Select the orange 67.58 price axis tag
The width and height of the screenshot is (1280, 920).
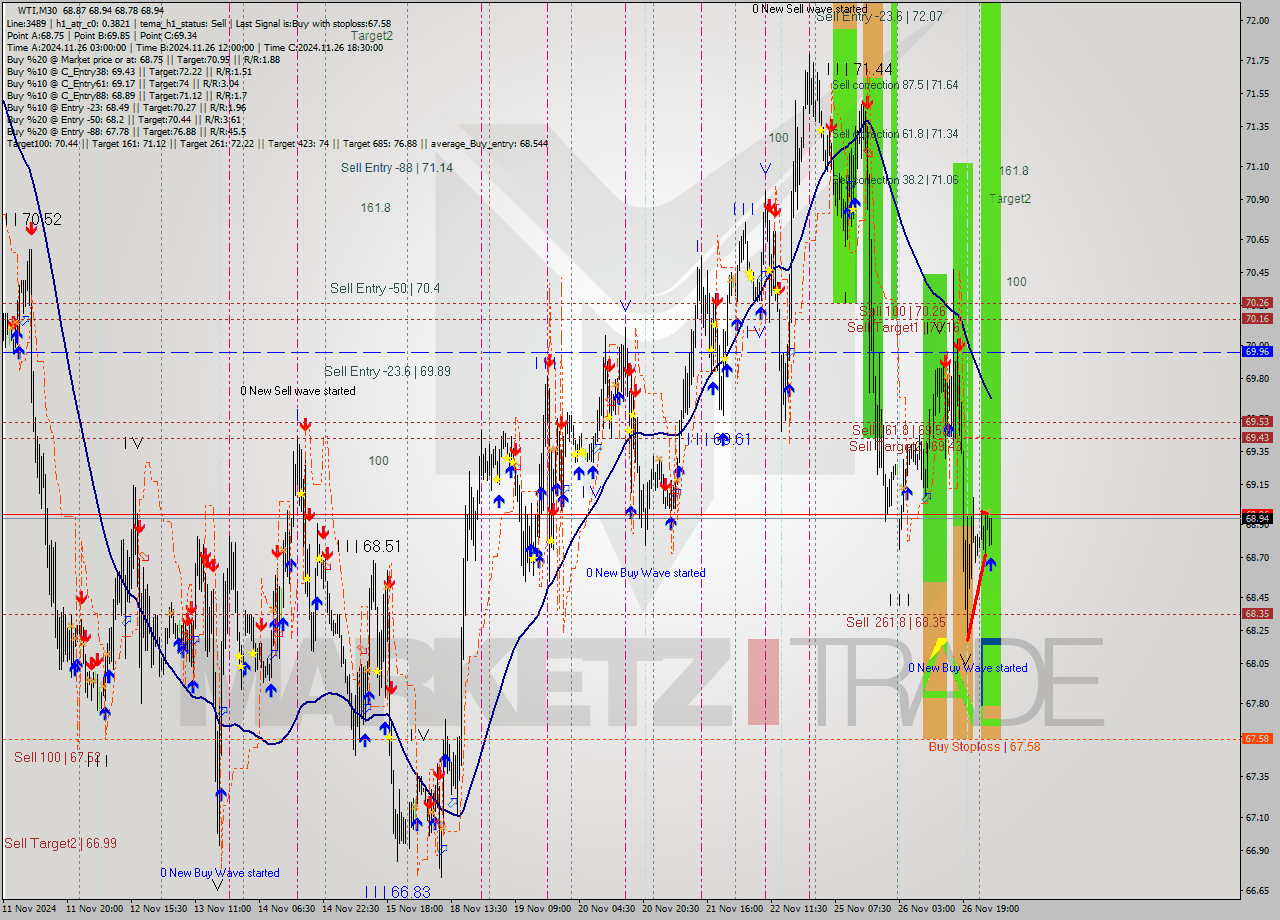pyautogui.click(x=1257, y=739)
